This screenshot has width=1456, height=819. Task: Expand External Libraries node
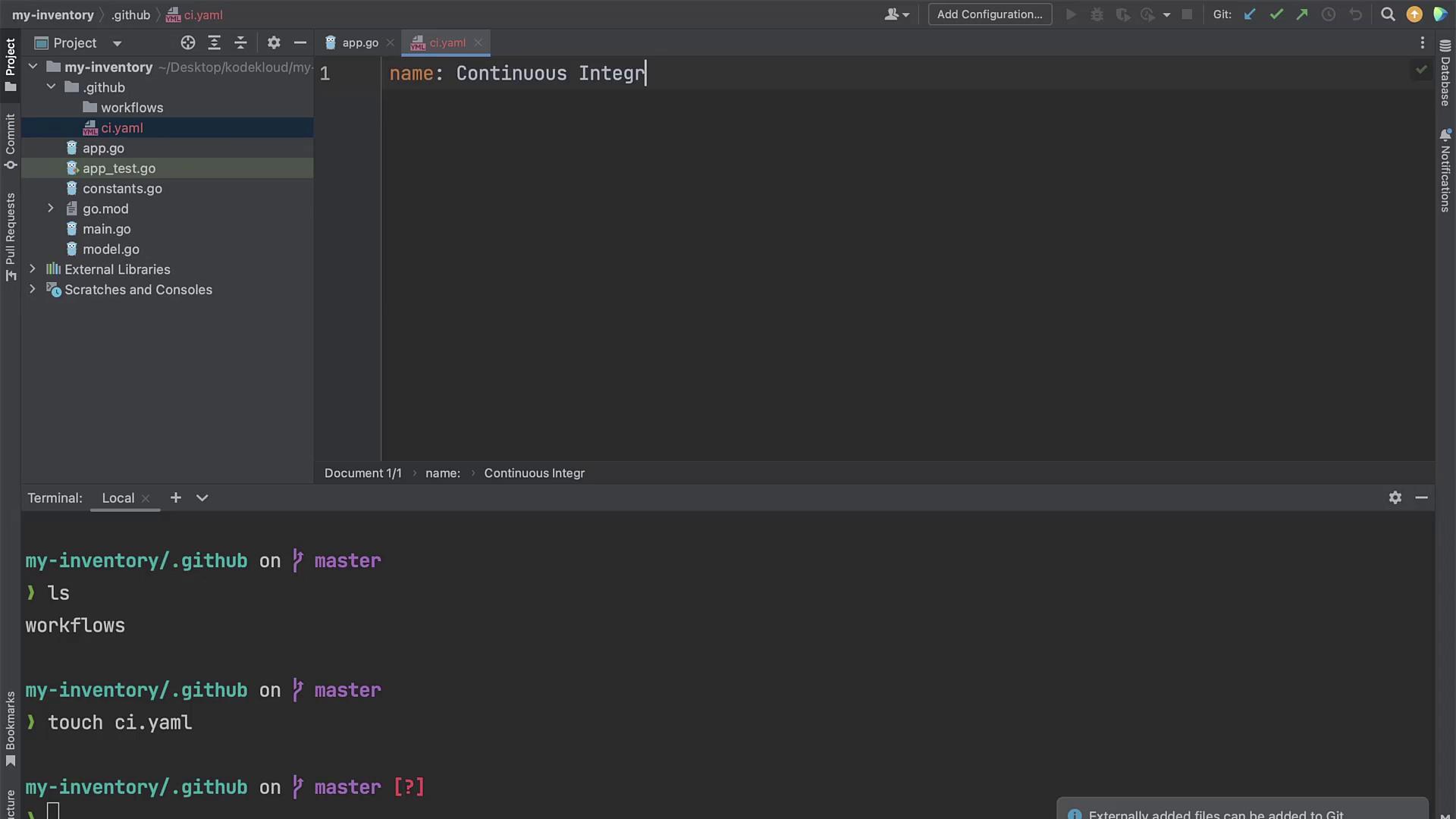point(33,269)
